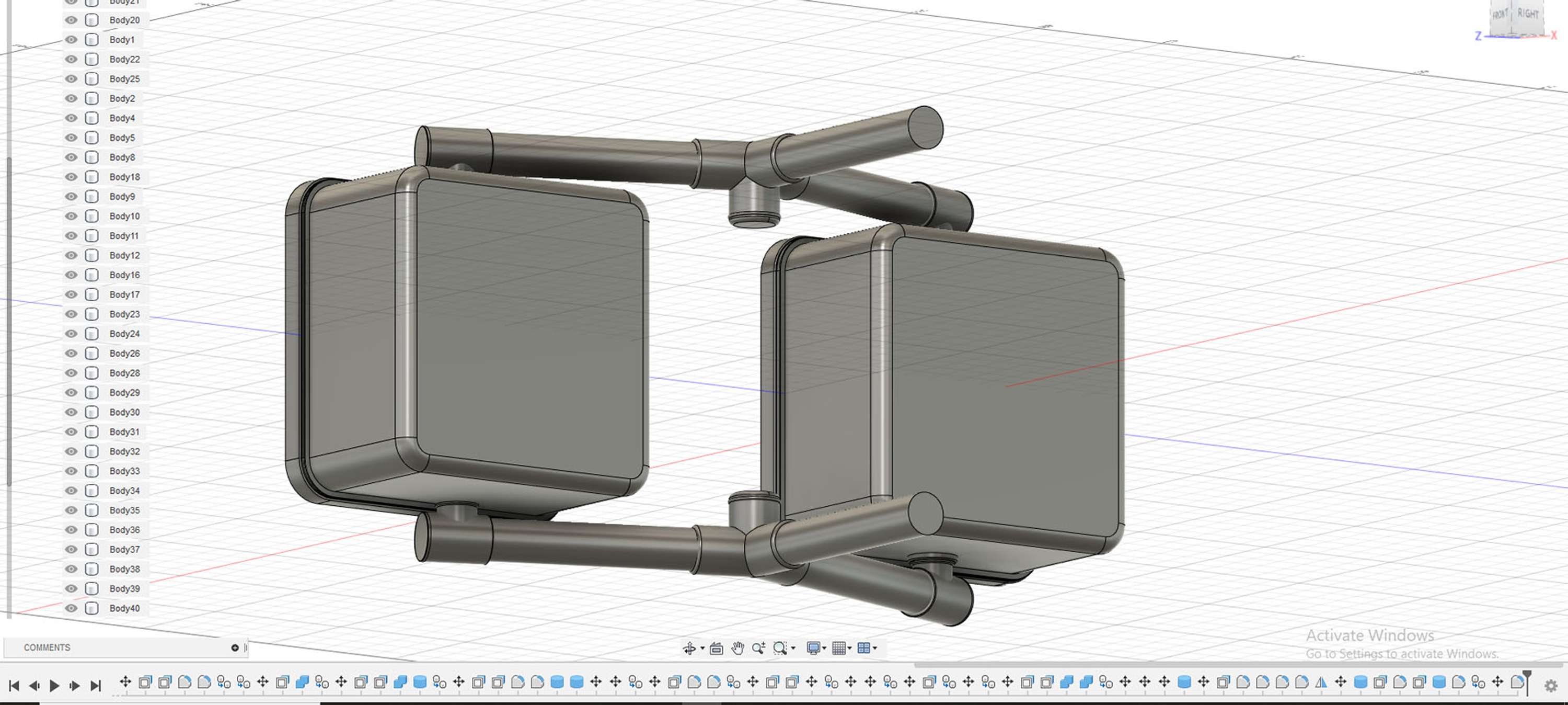Hide Body2 with the eye toggle
This screenshot has width=1568, height=705.
71,98
